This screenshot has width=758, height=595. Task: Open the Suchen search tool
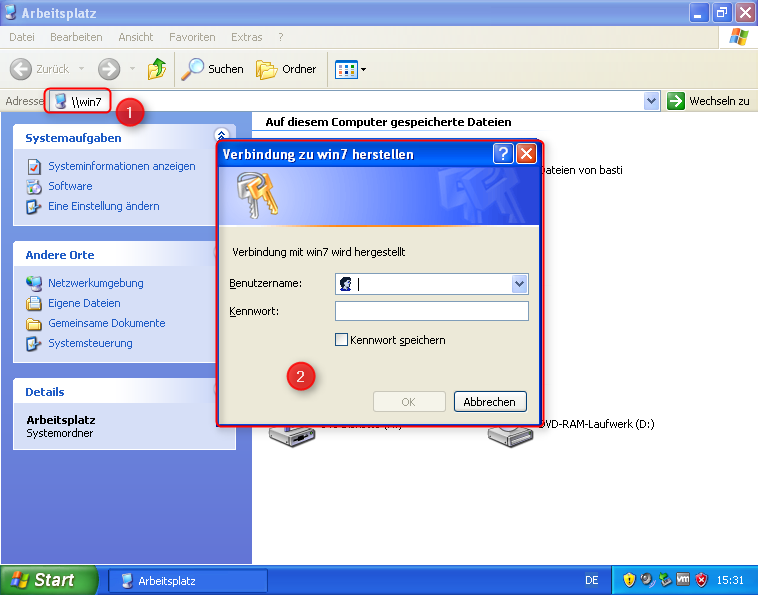pos(212,69)
